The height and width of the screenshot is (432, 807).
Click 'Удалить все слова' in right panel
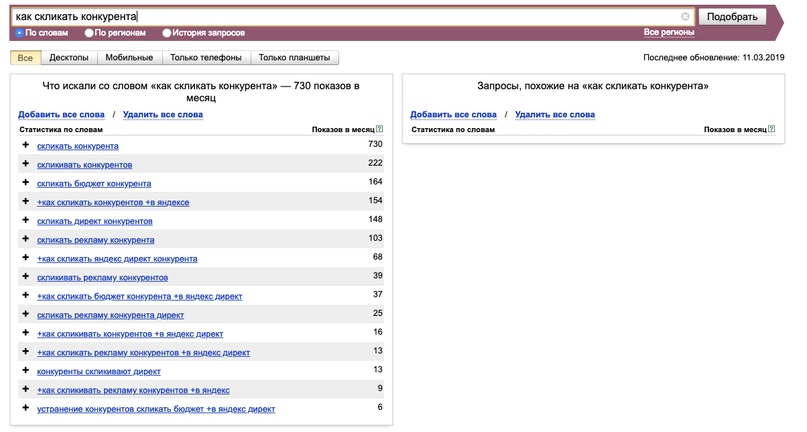[x=554, y=115]
